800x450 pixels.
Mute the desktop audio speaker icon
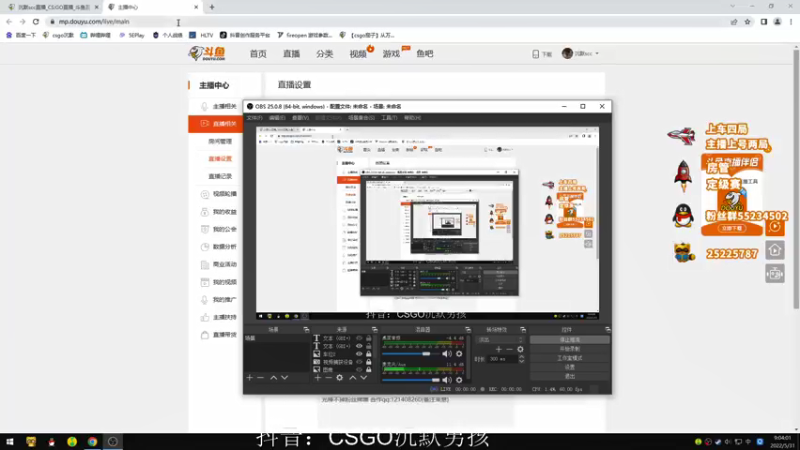447,354
